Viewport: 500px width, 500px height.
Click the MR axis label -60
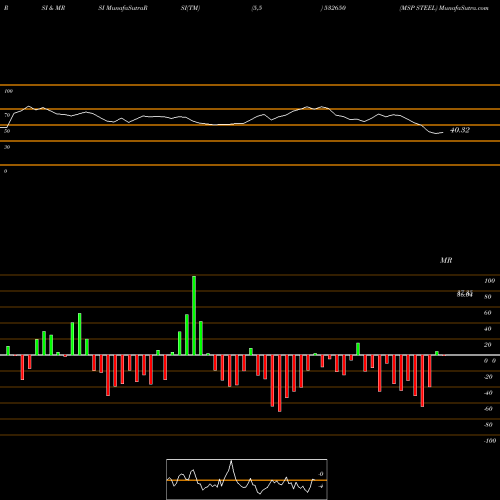(x=488, y=409)
